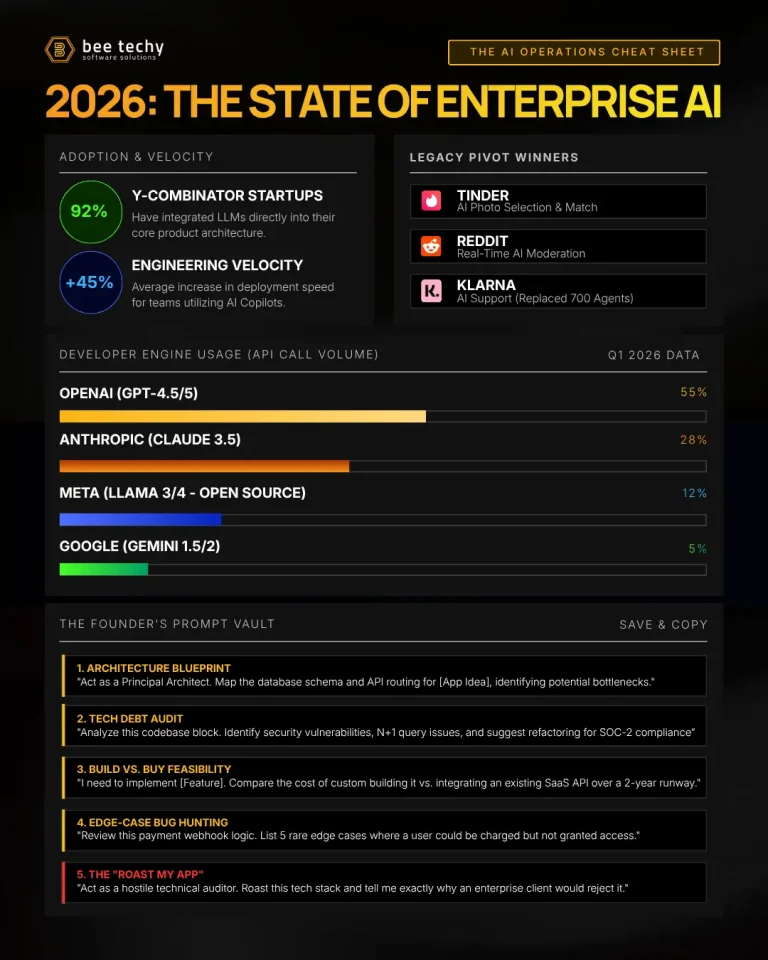Viewport: 768px width, 960px height.
Task: Click the Meta blue usage bar
Action: [x=140, y=519]
